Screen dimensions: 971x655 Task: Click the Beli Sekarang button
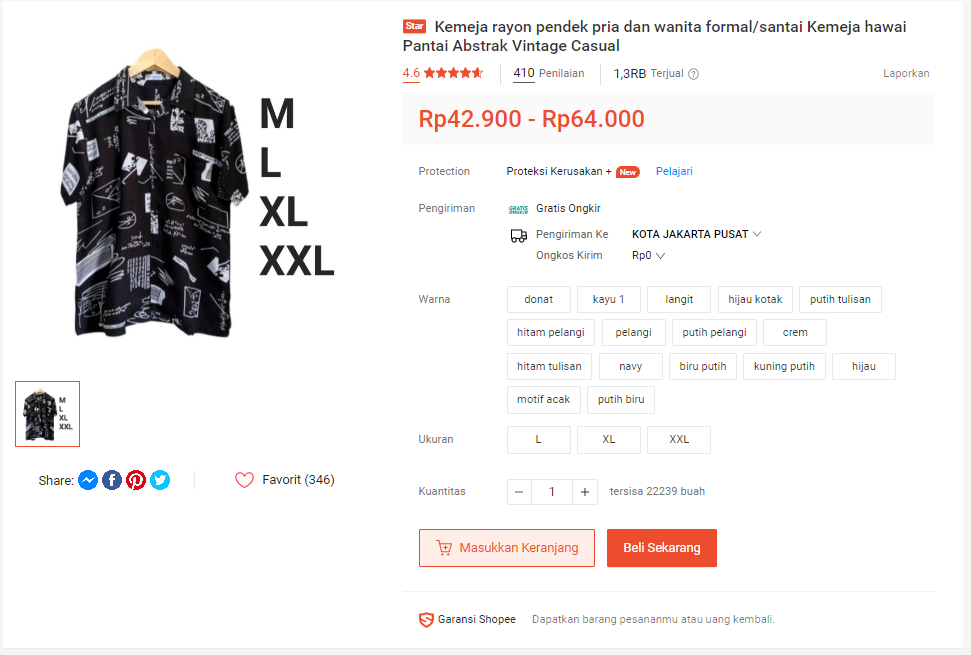tap(661, 548)
